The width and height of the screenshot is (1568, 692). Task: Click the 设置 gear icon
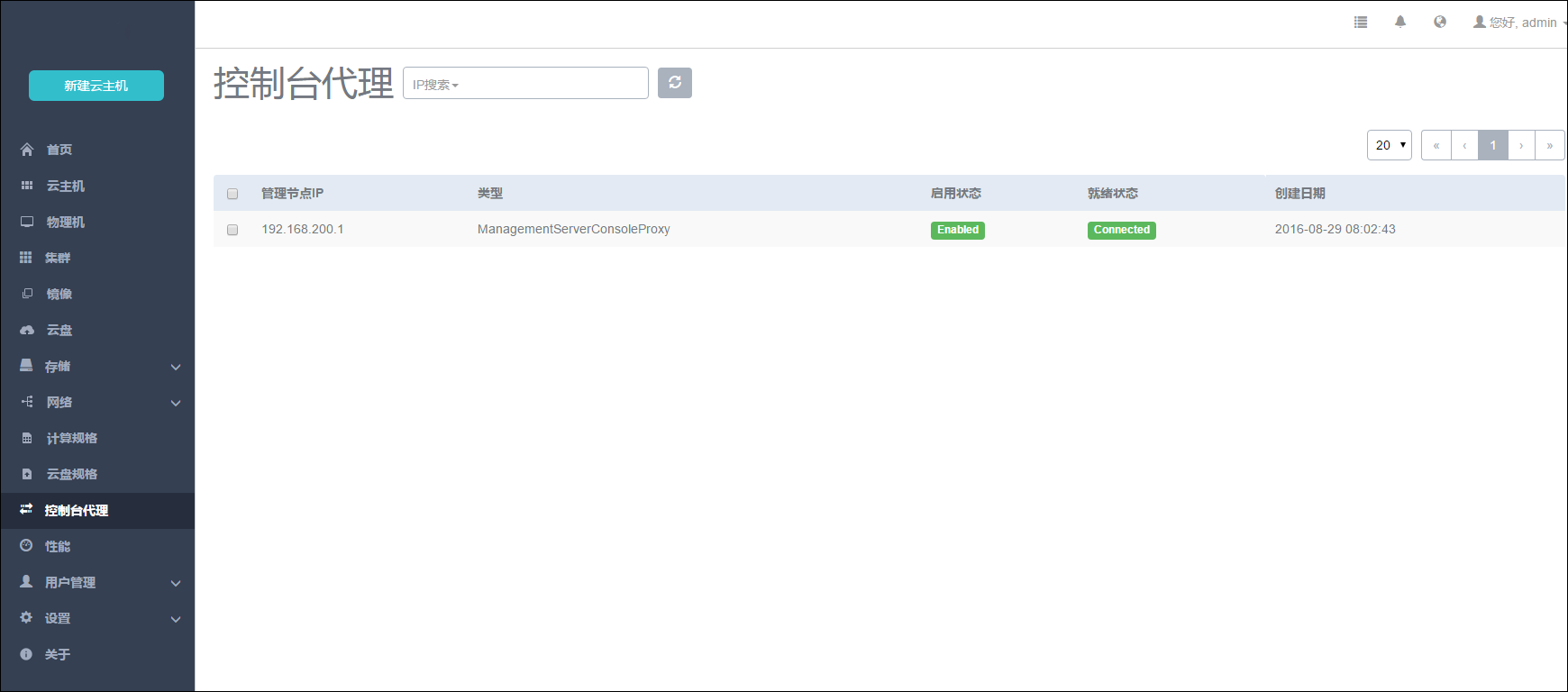pyautogui.click(x=26, y=617)
